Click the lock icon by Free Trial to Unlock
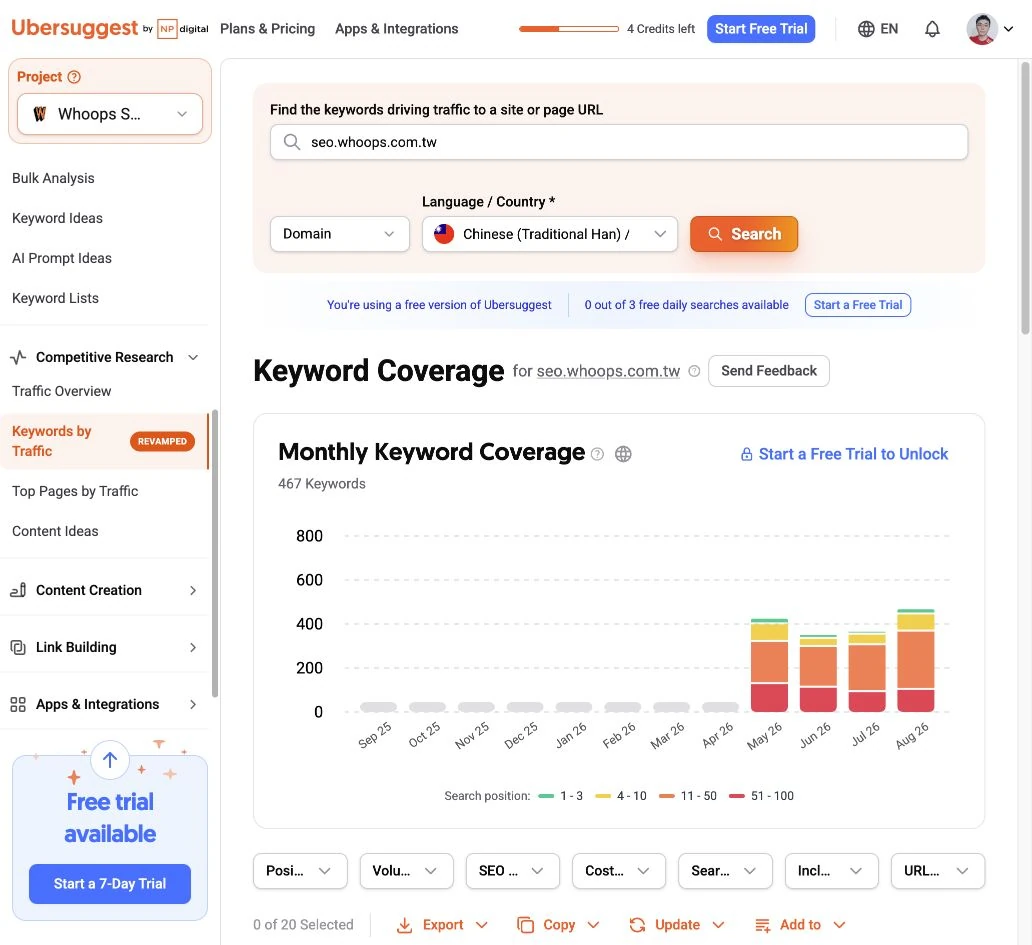 click(x=746, y=454)
